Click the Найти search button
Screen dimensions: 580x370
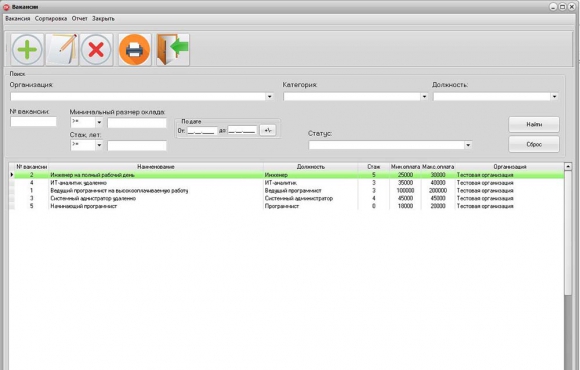pyautogui.click(x=534, y=125)
